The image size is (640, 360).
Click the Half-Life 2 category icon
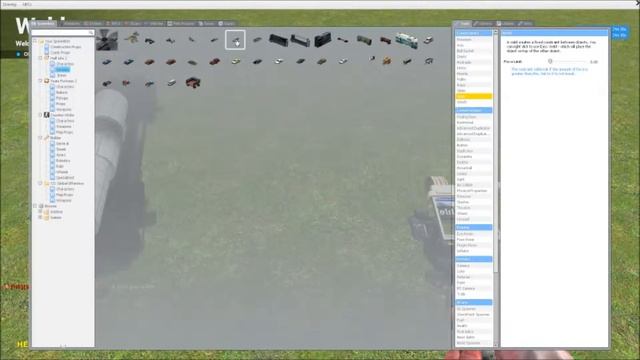(x=47, y=58)
